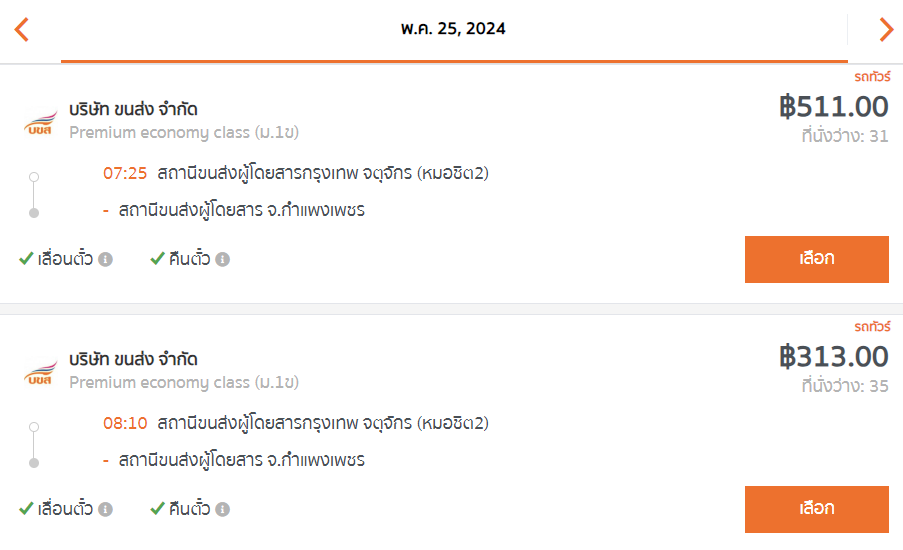The height and width of the screenshot is (550, 903).
Task: Select the พ.ค. 25, 2024 date tab
Action: tap(453, 29)
